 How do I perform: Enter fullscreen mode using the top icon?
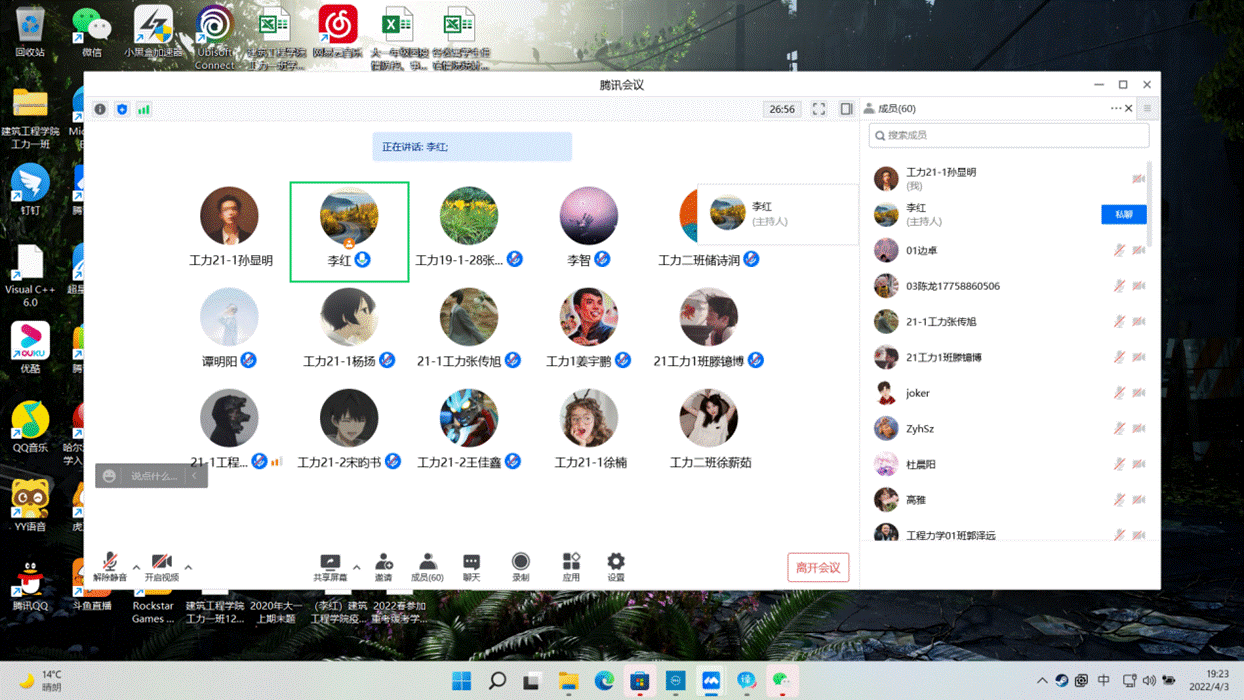[818, 109]
